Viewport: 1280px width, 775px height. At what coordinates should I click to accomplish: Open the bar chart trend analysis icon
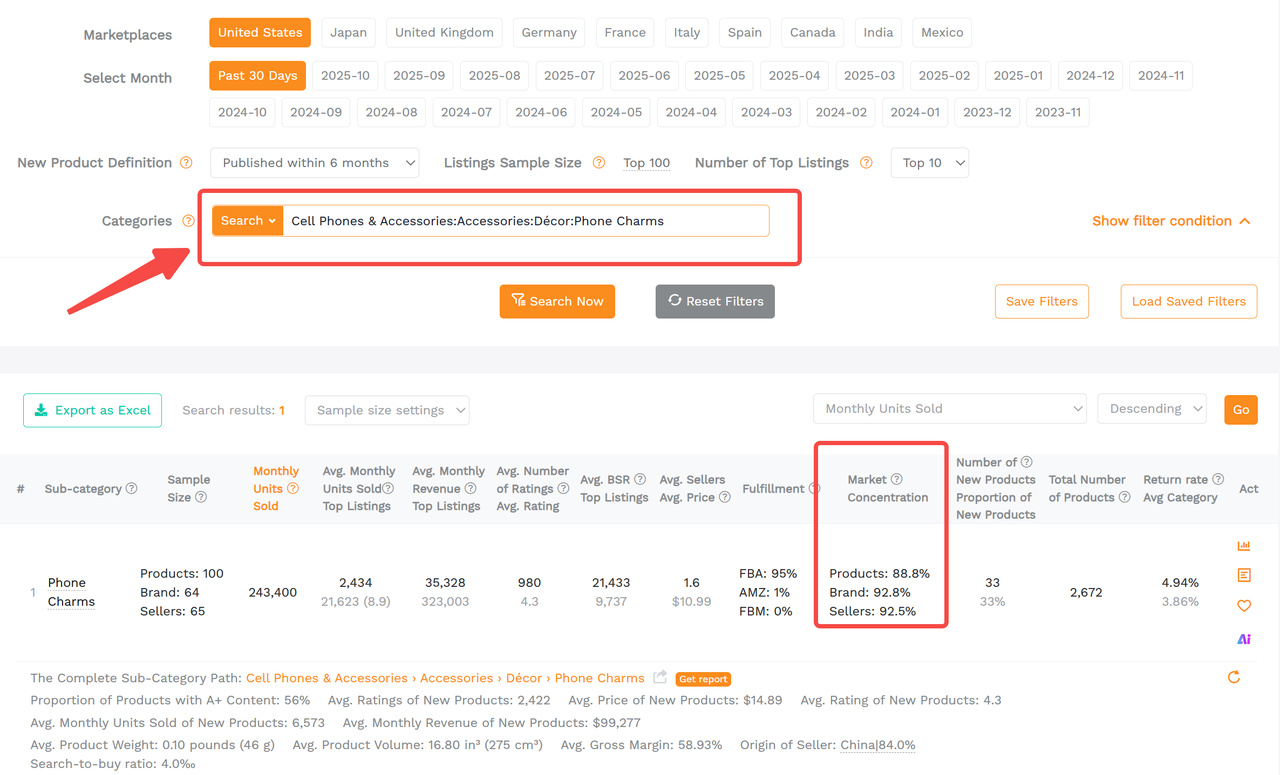pyautogui.click(x=1243, y=545)
